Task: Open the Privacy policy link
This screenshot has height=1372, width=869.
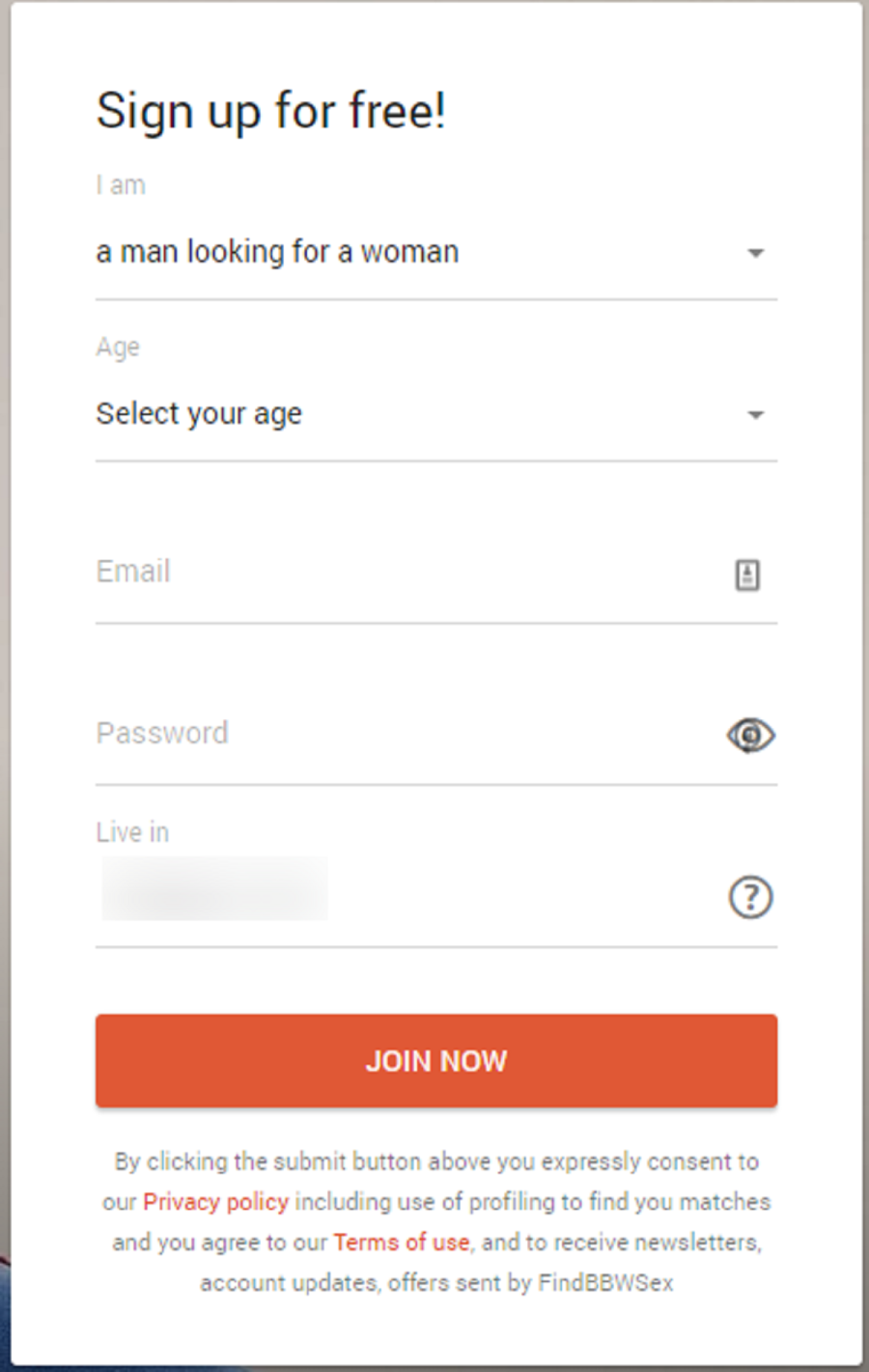Action: pyautogui.click(x=215, y=1202)
